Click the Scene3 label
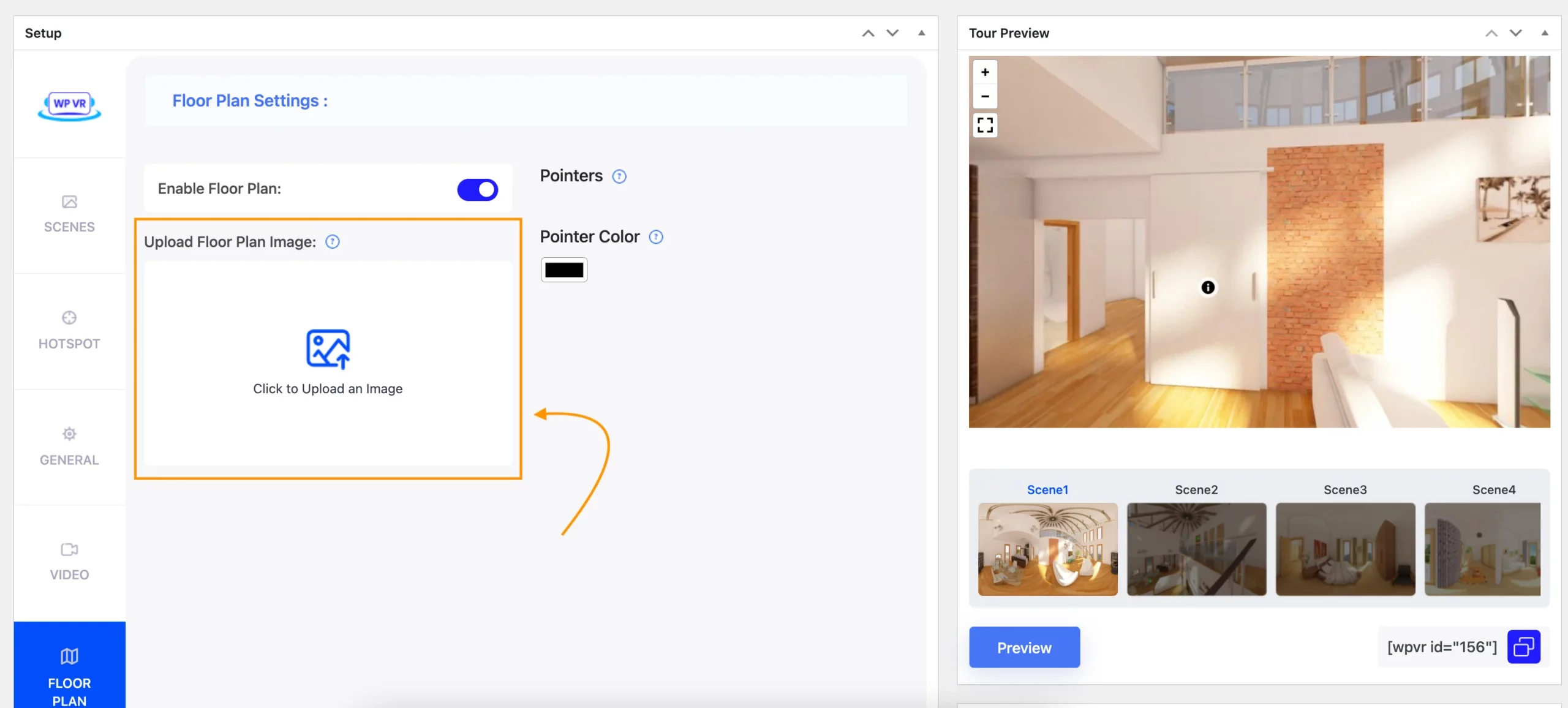The width and height of the screenshot is (1568, 708). point(1345,490)
